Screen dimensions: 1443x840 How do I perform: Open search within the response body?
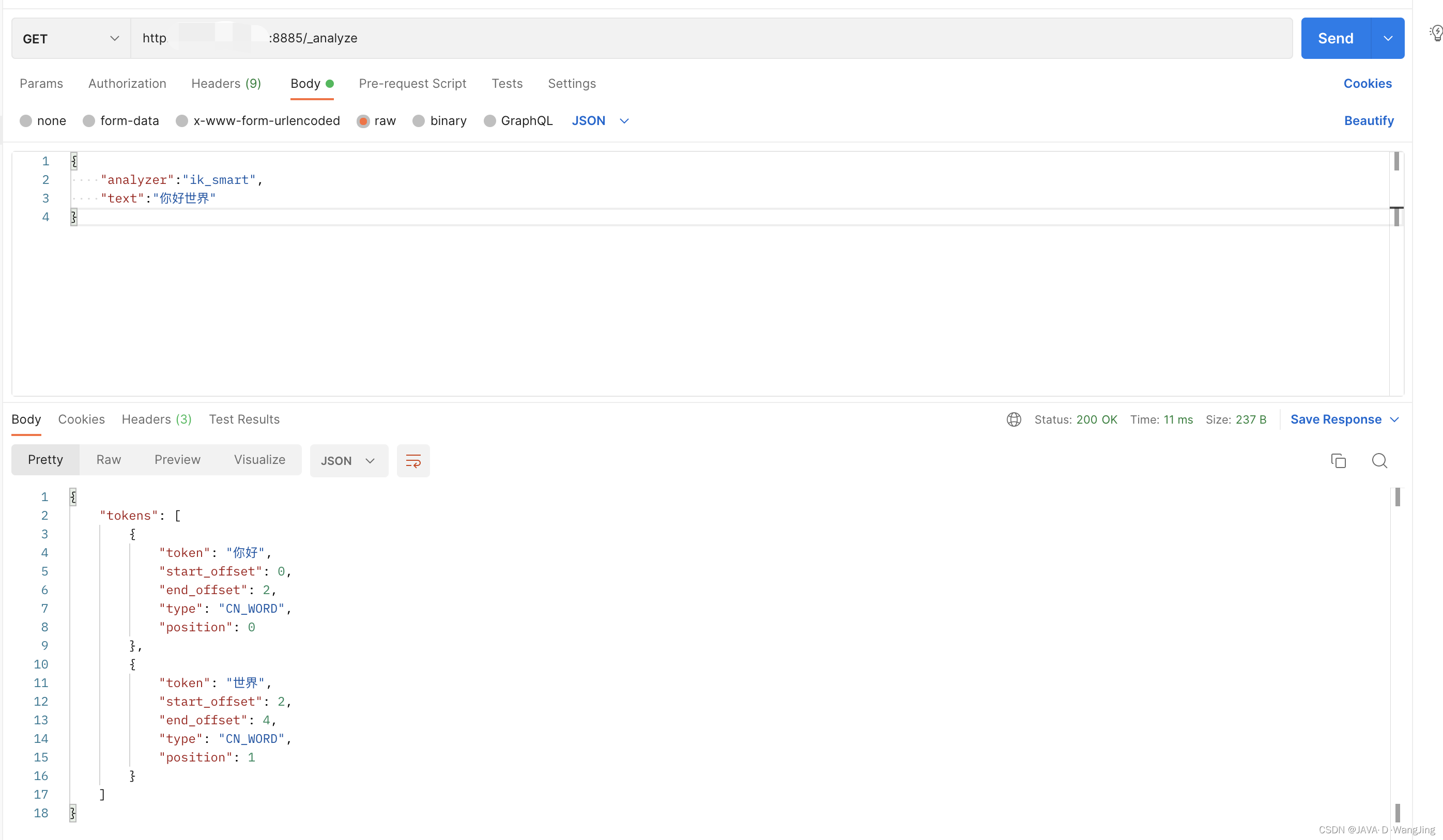coord(1380,461)
